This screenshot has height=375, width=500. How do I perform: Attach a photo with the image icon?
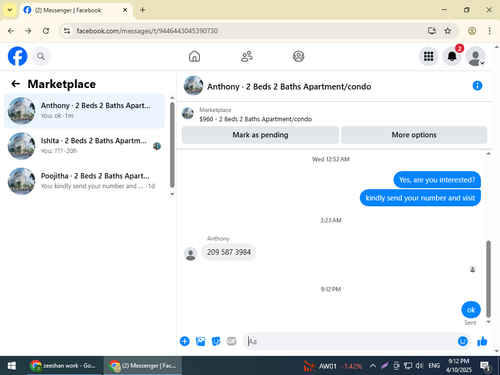[x=200, y=341]
